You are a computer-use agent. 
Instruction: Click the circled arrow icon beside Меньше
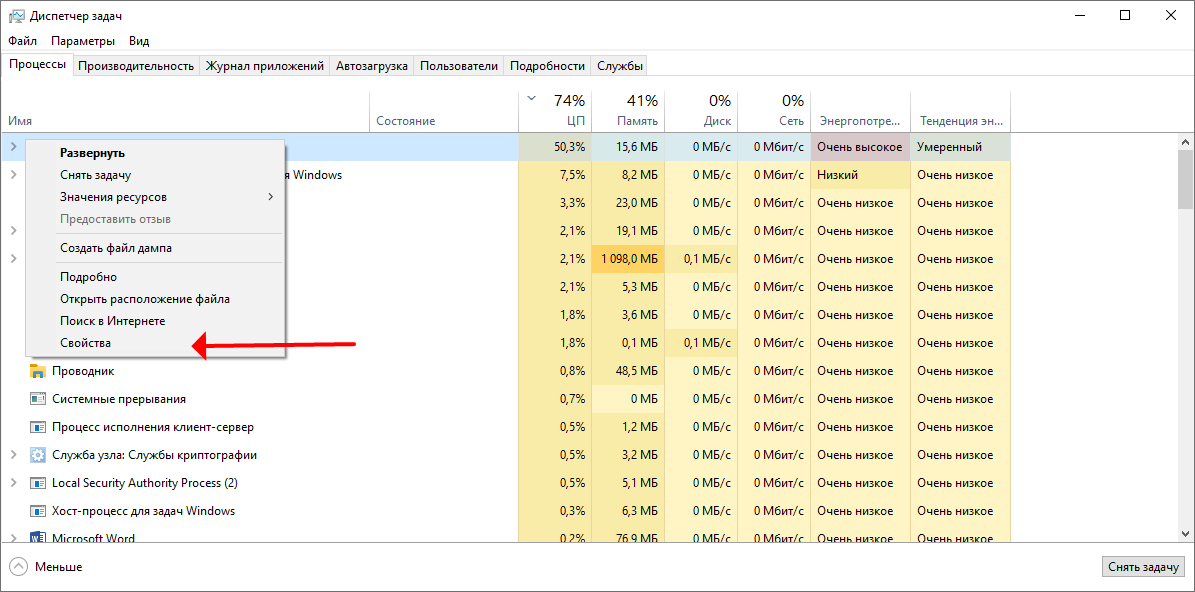pyautogui.click(x=19, y=567)
